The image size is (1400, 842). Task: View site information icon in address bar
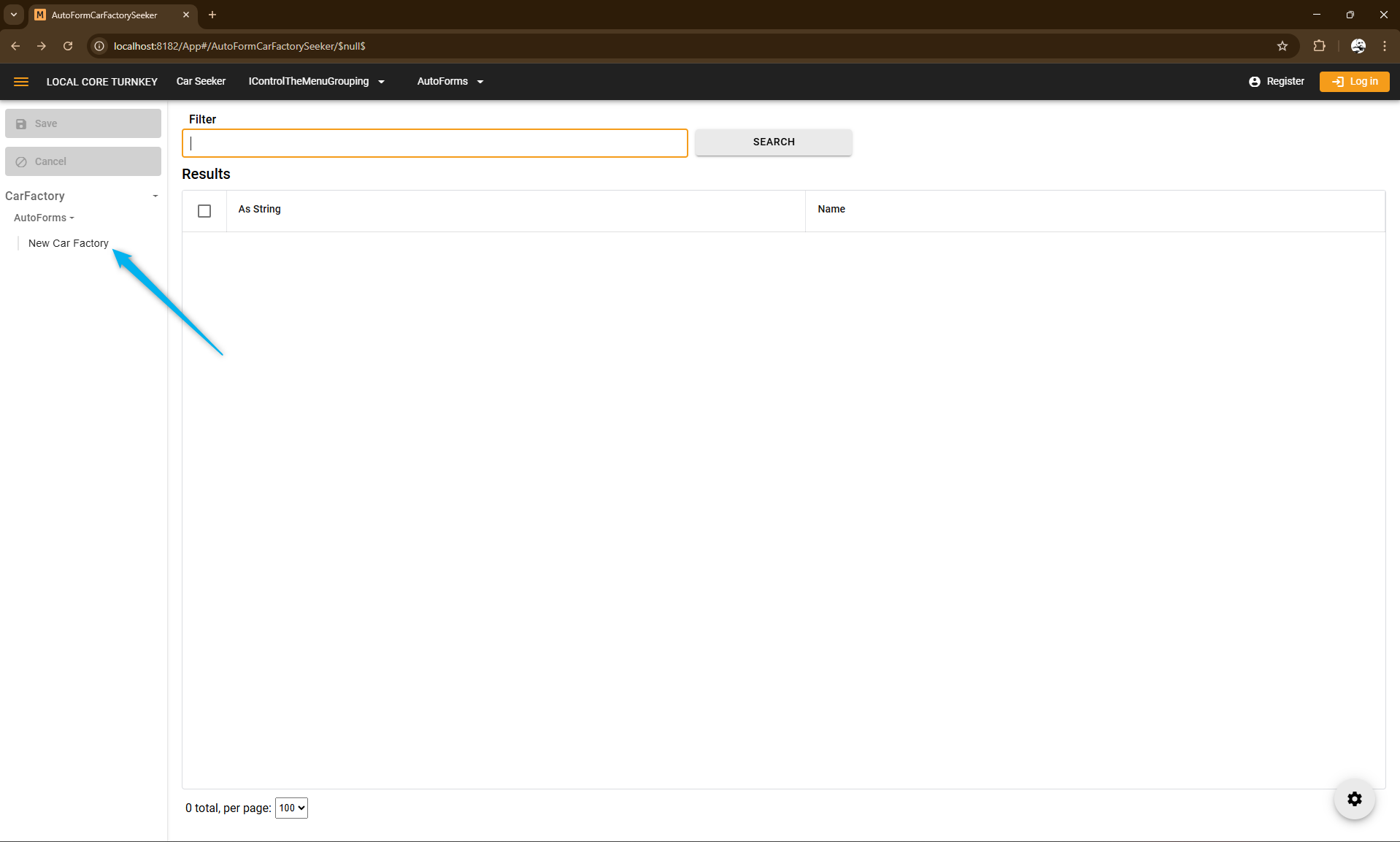(100, 46)
